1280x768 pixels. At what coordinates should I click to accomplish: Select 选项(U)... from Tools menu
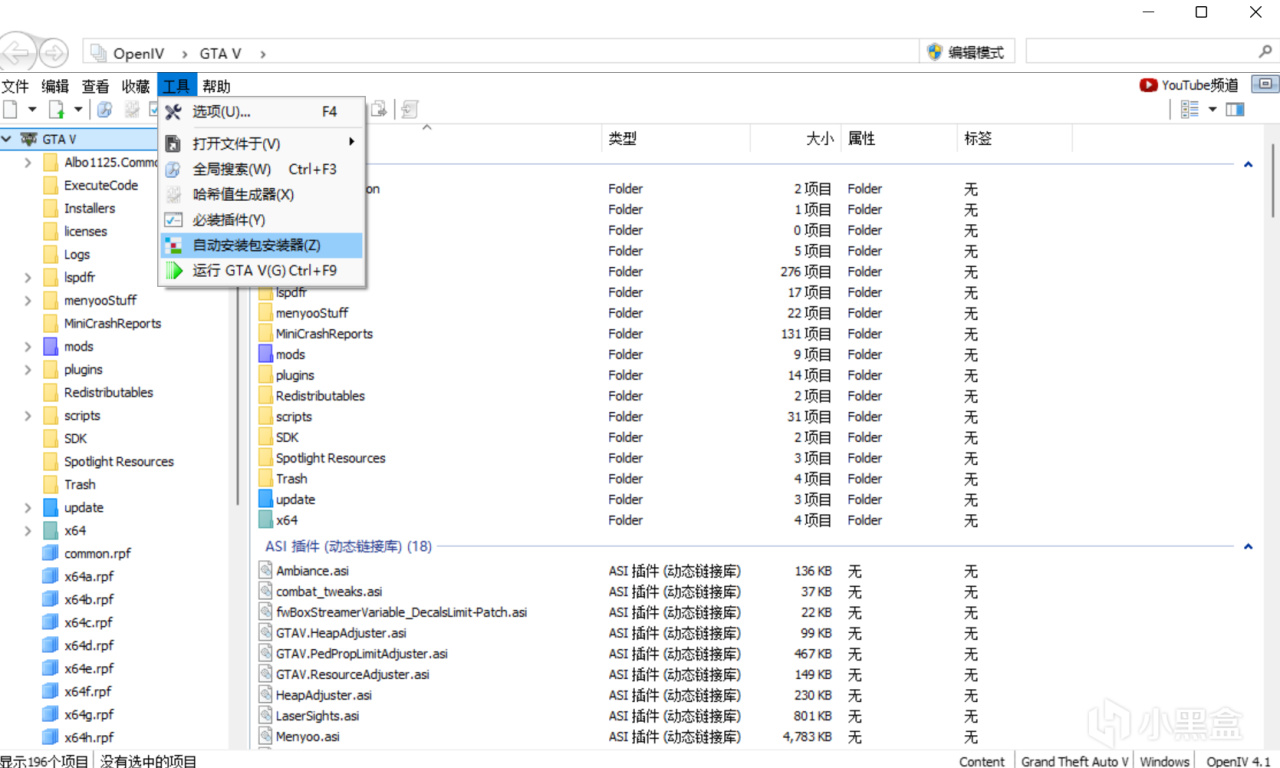[262, 112]
